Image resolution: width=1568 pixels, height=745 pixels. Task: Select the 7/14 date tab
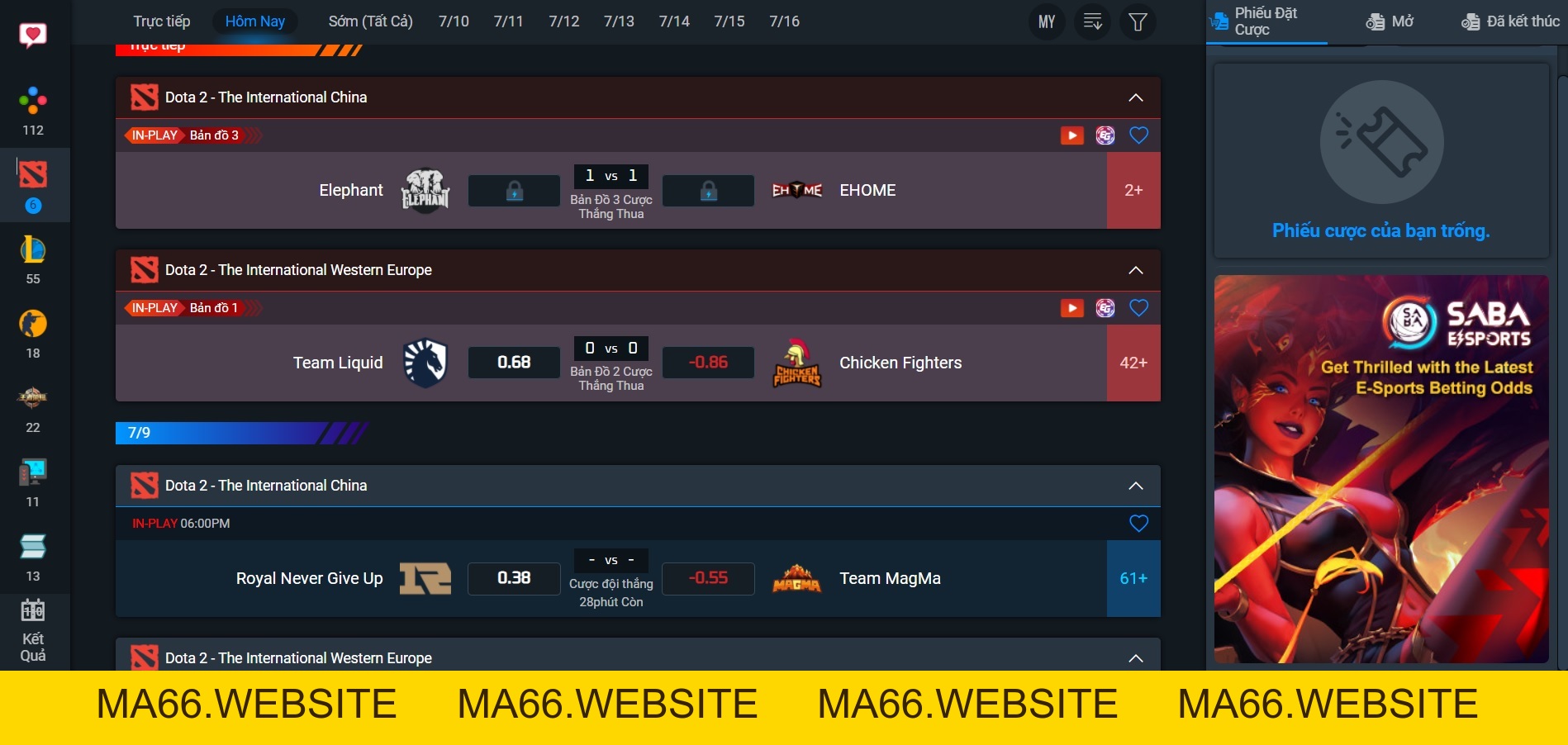(x=674, y=21)
